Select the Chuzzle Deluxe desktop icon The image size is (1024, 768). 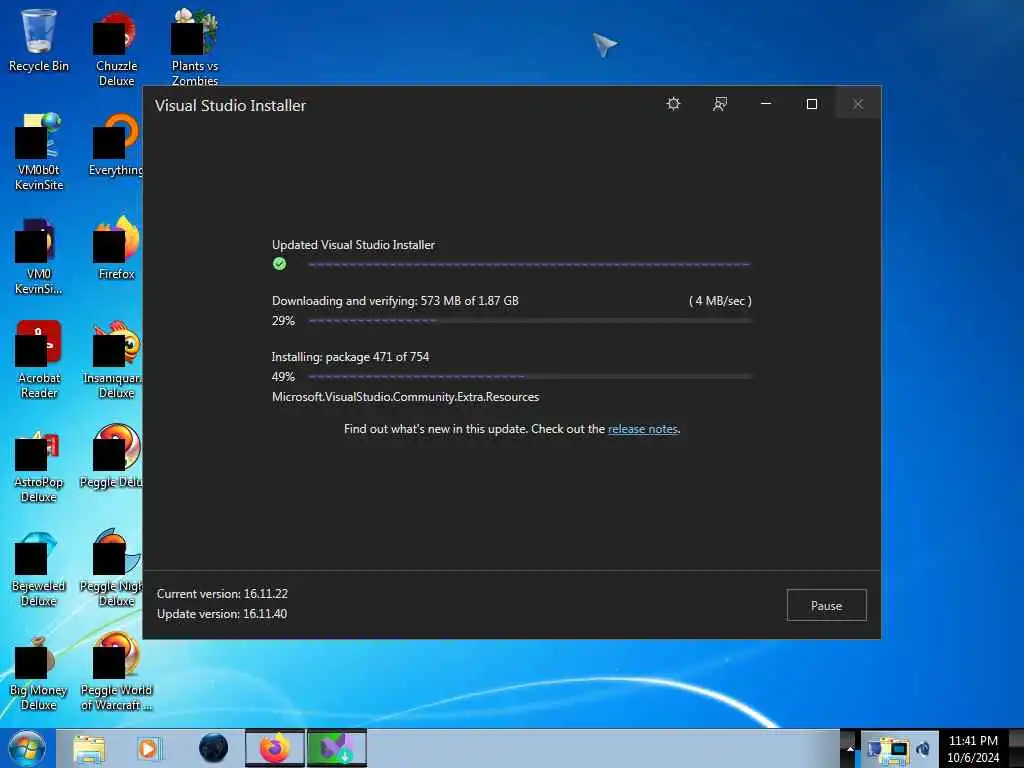tap(116, 49)
